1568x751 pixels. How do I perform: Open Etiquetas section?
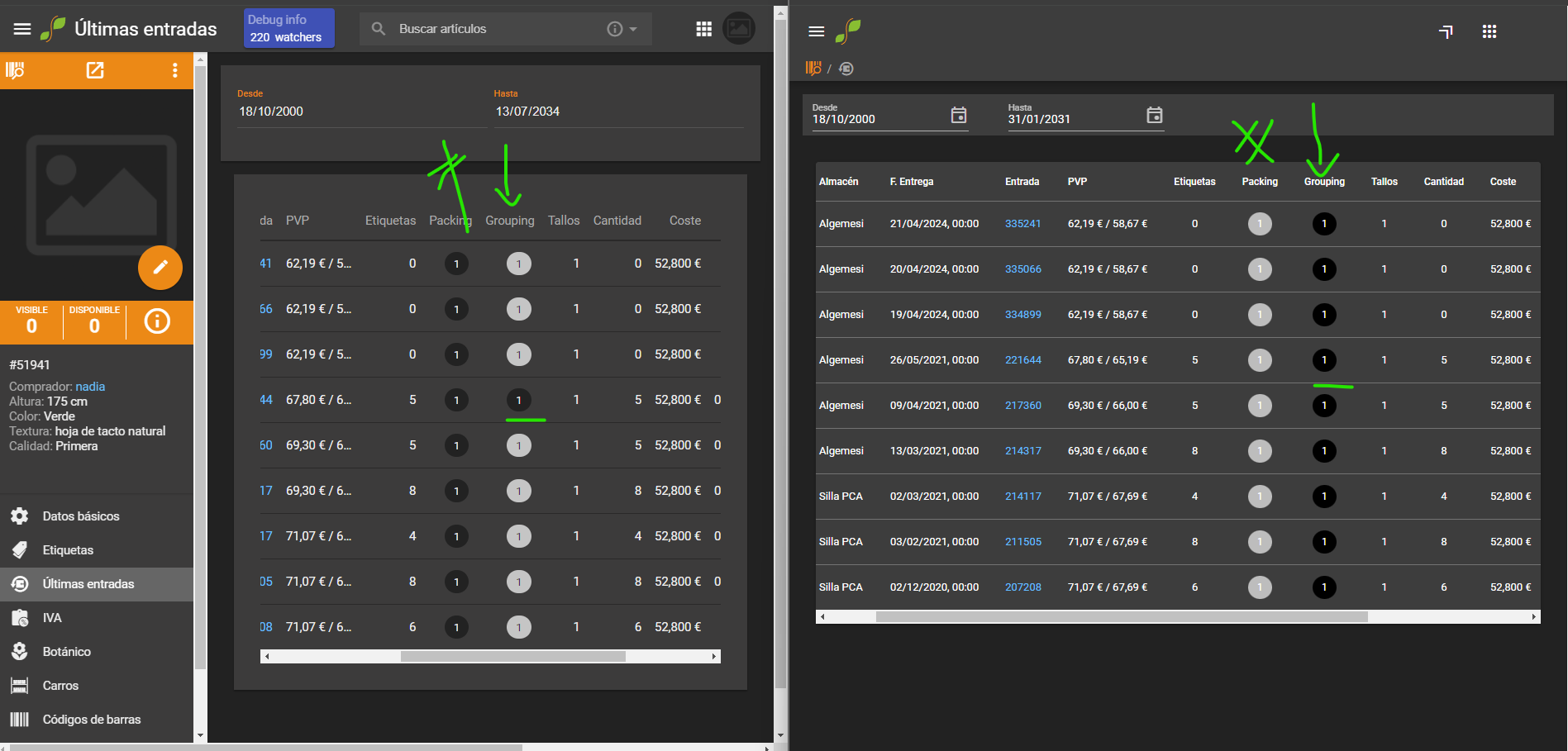(x=97, y=550)
